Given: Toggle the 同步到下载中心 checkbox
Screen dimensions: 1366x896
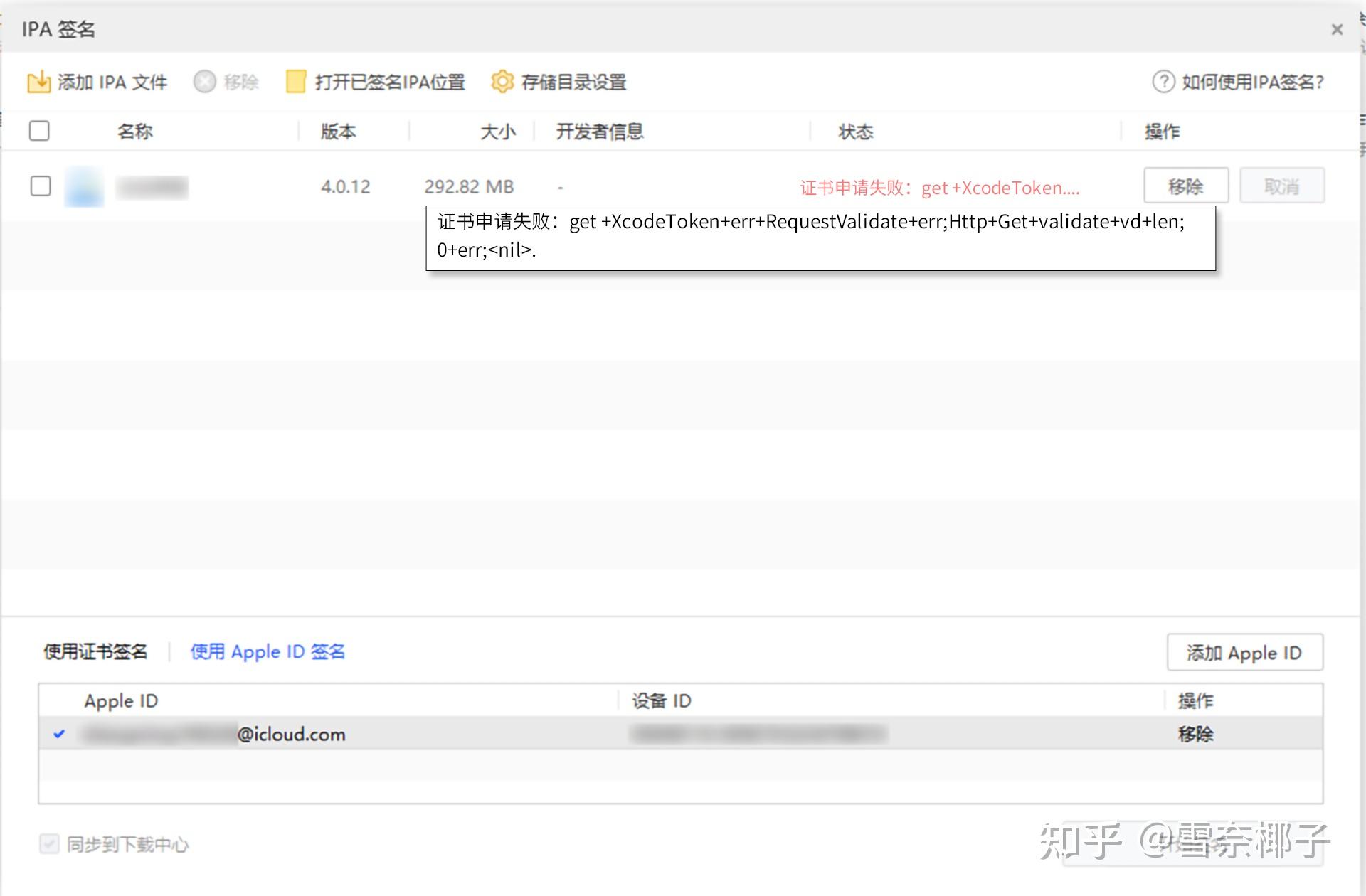Looking at the screenshot, I should (x=49, y=844).
